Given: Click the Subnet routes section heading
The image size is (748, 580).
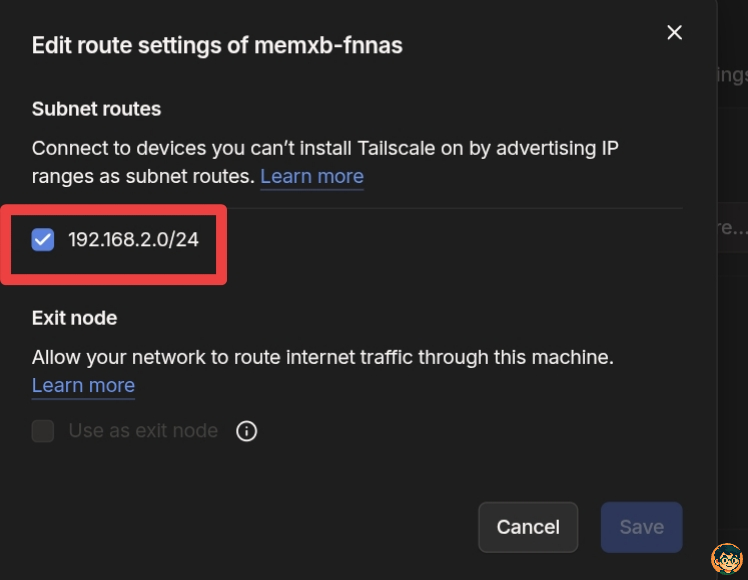Looking at the screenshot, I should [x=96, y=109].
